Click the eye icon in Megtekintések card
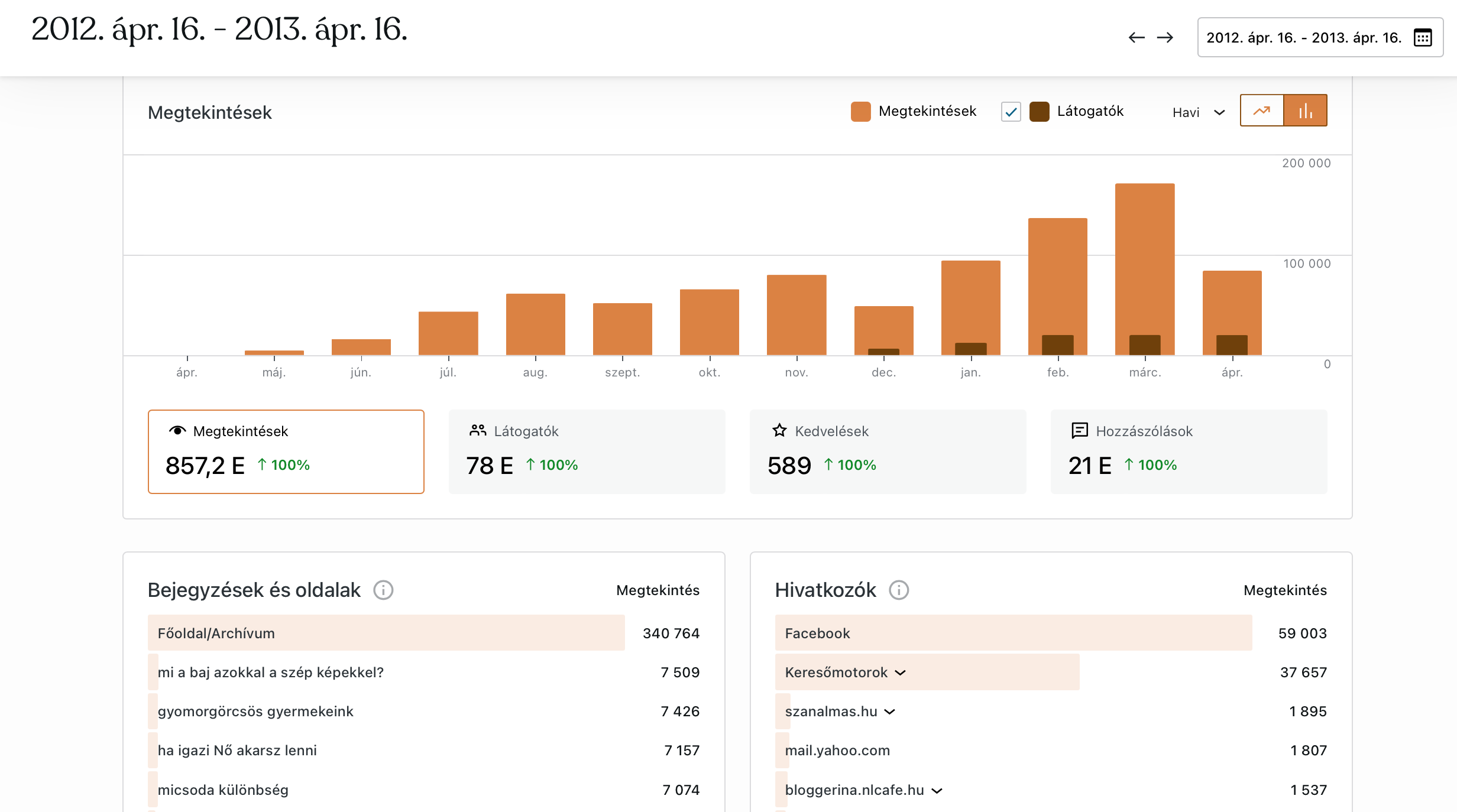The width and height of the screenshot is (1457, 812). click(177, 431)
